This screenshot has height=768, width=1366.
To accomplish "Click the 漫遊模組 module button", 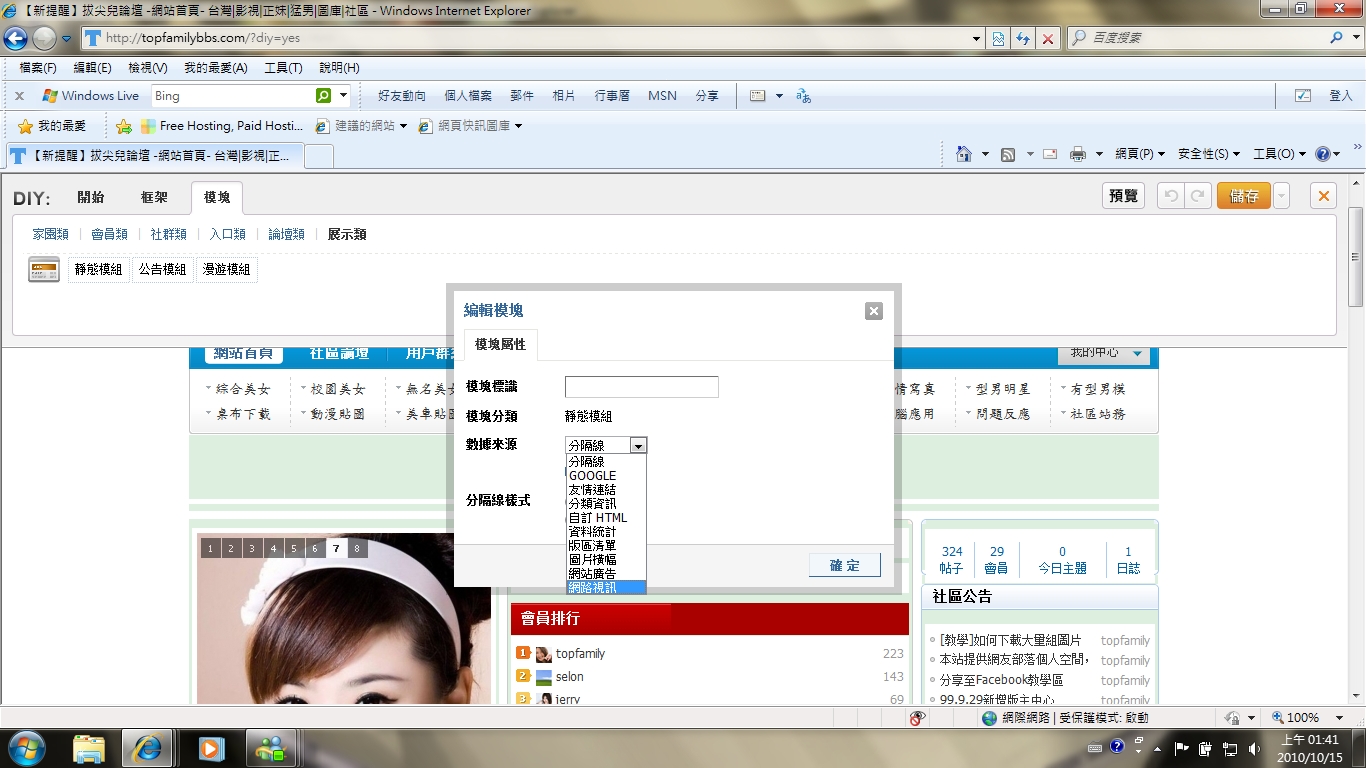I will pyautogui.click(x=227, y=269).
